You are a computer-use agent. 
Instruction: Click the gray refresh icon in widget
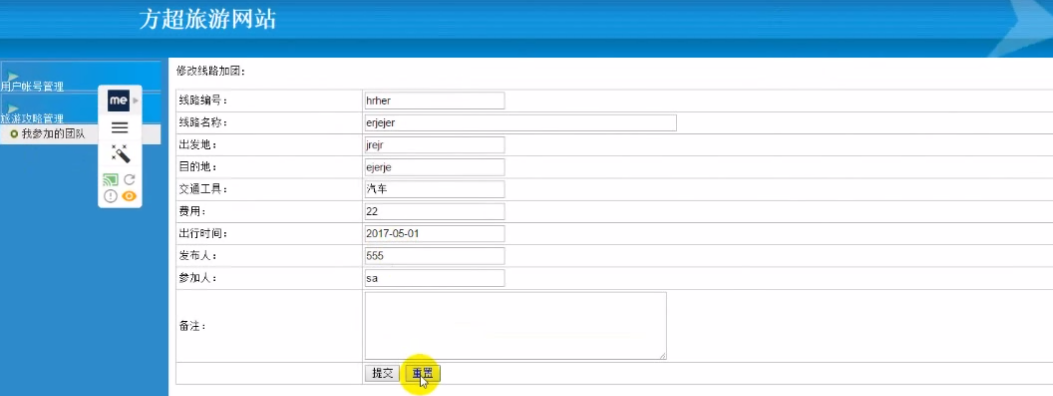click(x=130, y=180)
